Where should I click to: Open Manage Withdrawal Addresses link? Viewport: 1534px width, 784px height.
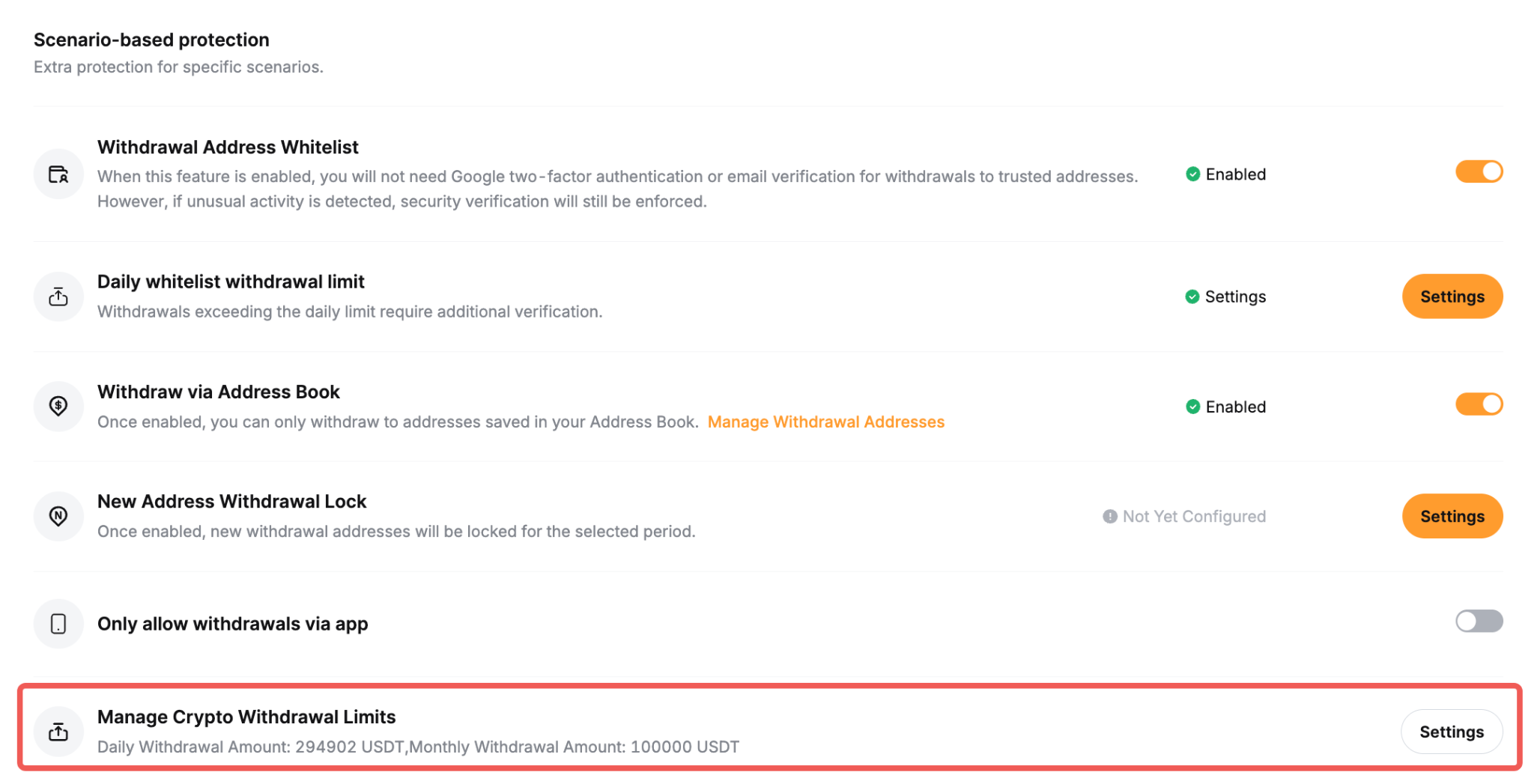[x=826, y=422]
